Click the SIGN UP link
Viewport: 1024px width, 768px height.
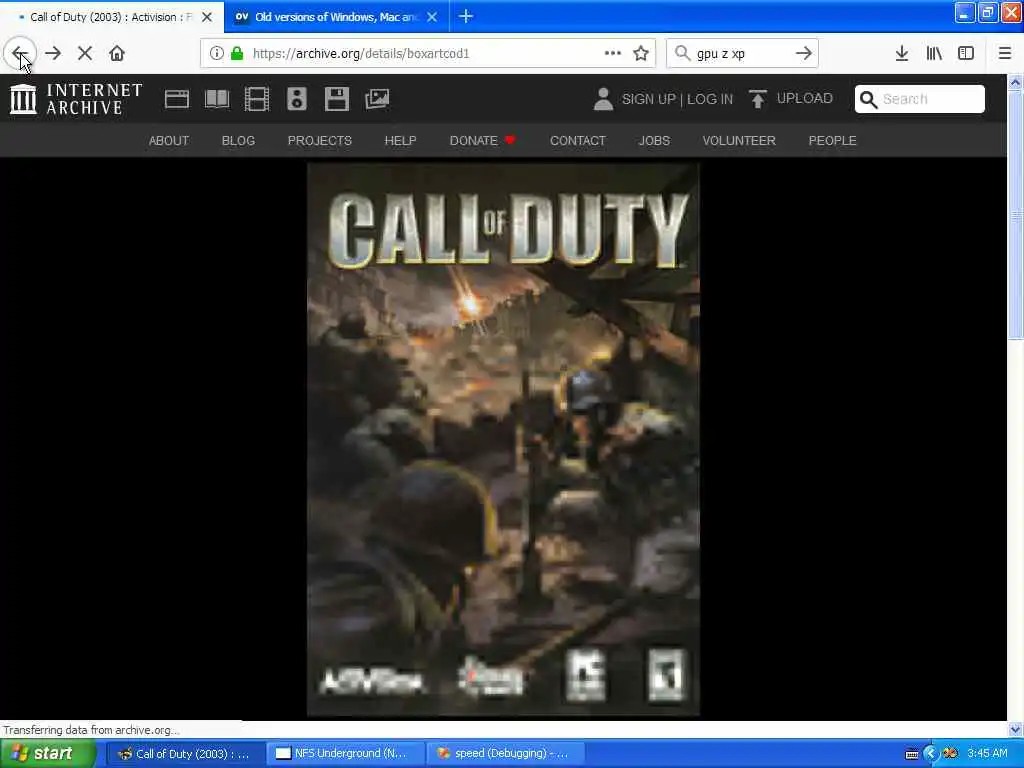coord(648,99)
